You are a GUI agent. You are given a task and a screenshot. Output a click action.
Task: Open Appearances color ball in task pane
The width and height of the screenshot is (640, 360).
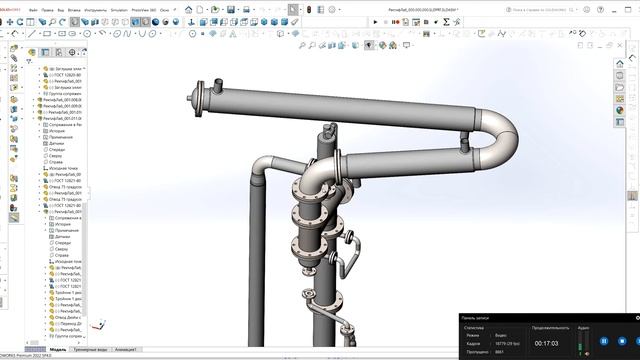click(620, 110)
